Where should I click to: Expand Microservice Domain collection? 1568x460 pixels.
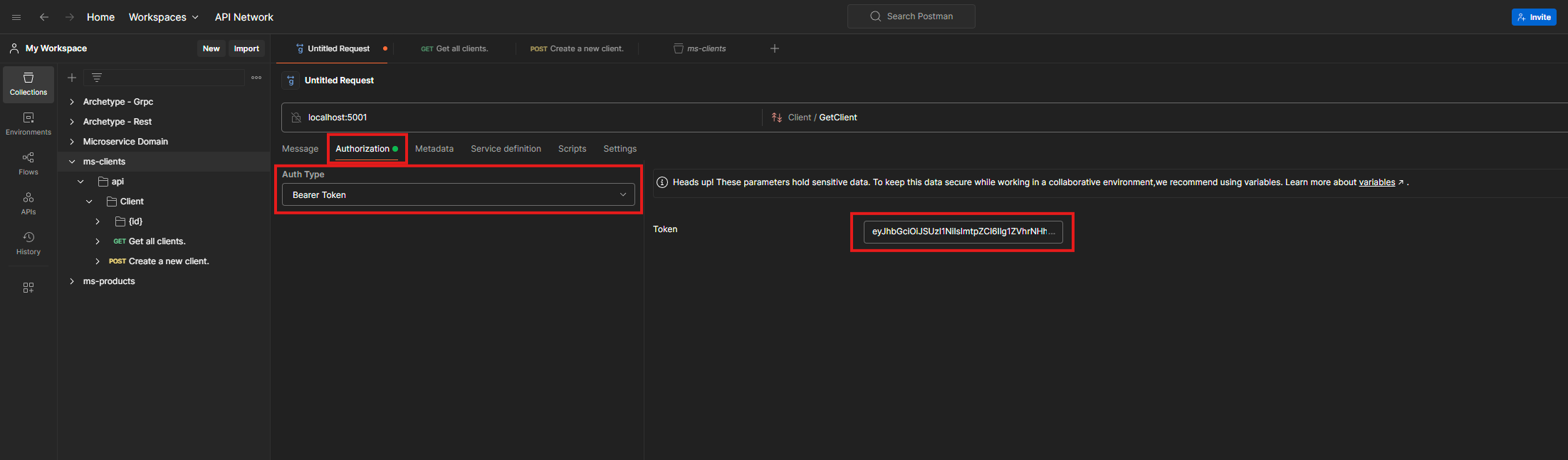pyautogui.click(x=72, y=142)
